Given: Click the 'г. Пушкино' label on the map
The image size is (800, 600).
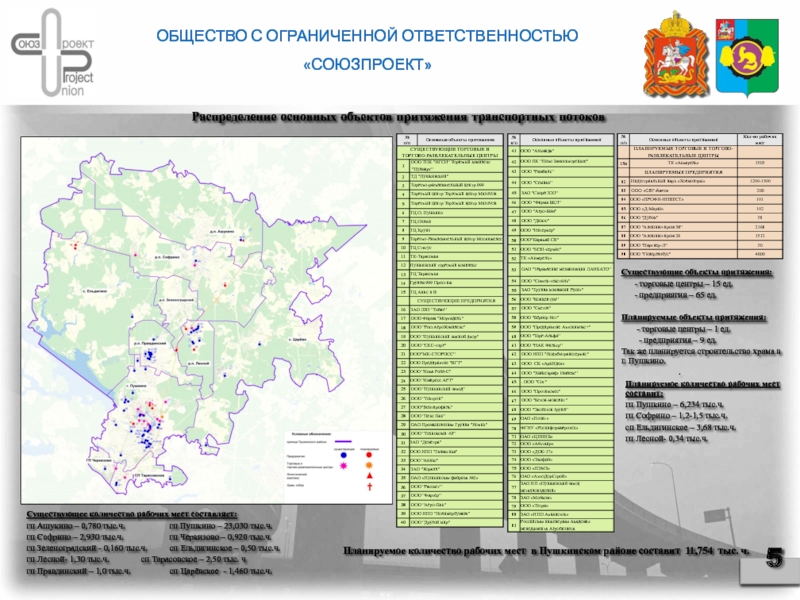Looking at the screenshot, I should (137, 386).
